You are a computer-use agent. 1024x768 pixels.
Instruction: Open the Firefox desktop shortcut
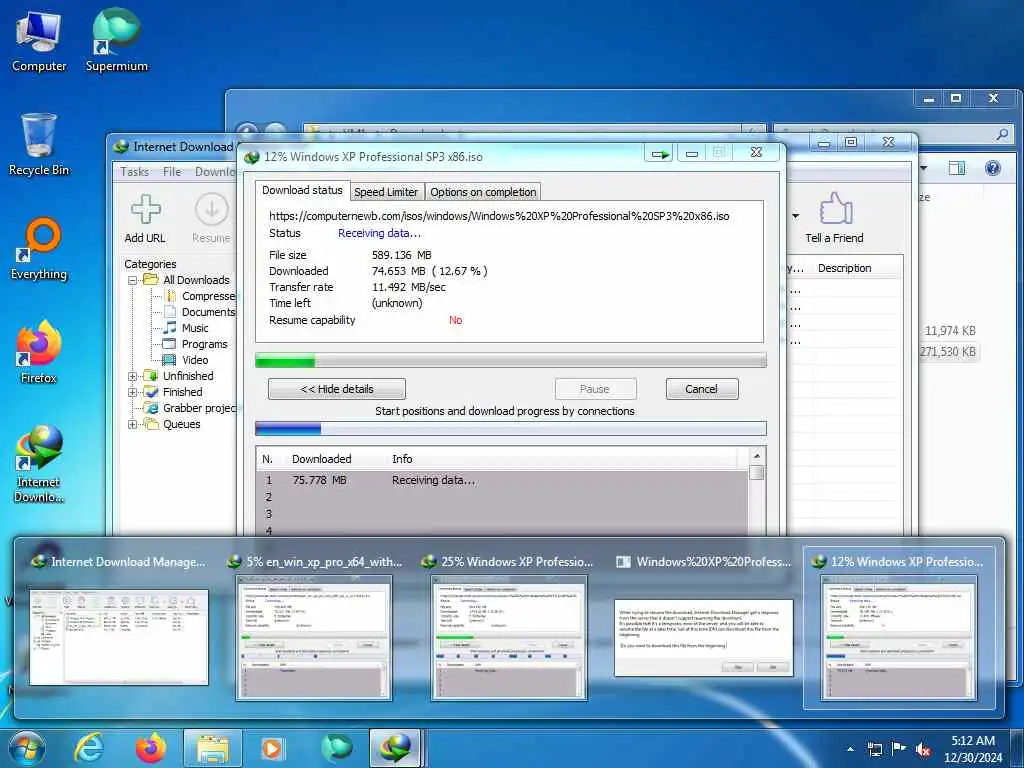[x=39, y=353]
